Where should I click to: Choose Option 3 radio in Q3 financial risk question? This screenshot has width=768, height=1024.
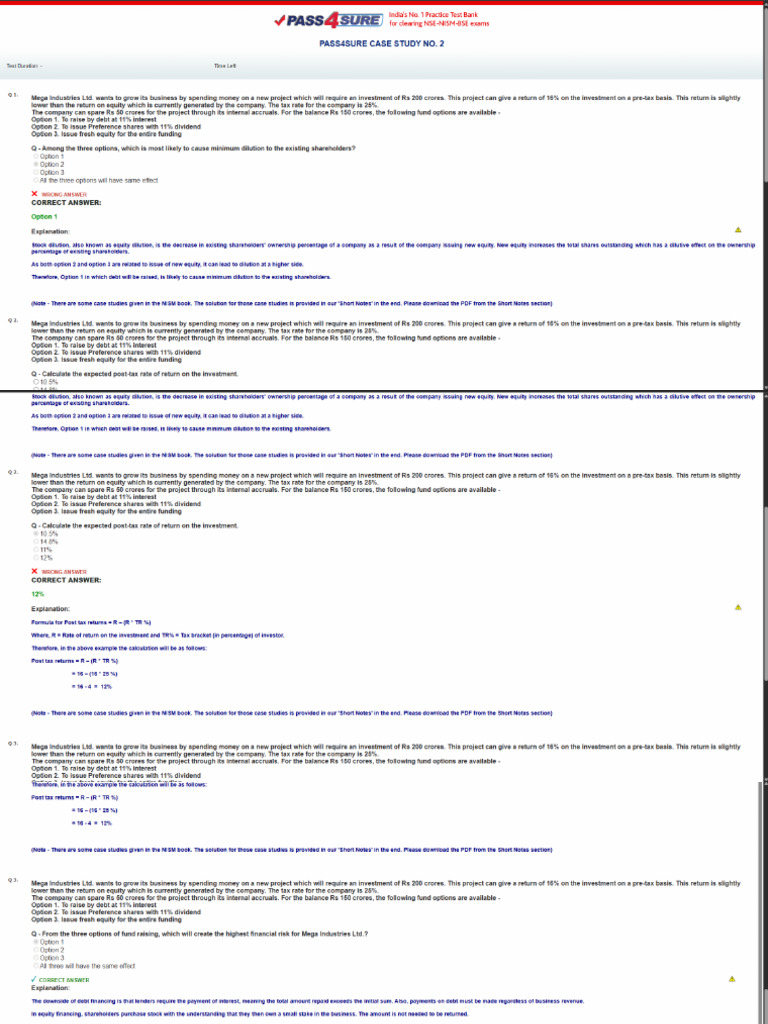tap(35, 958)
